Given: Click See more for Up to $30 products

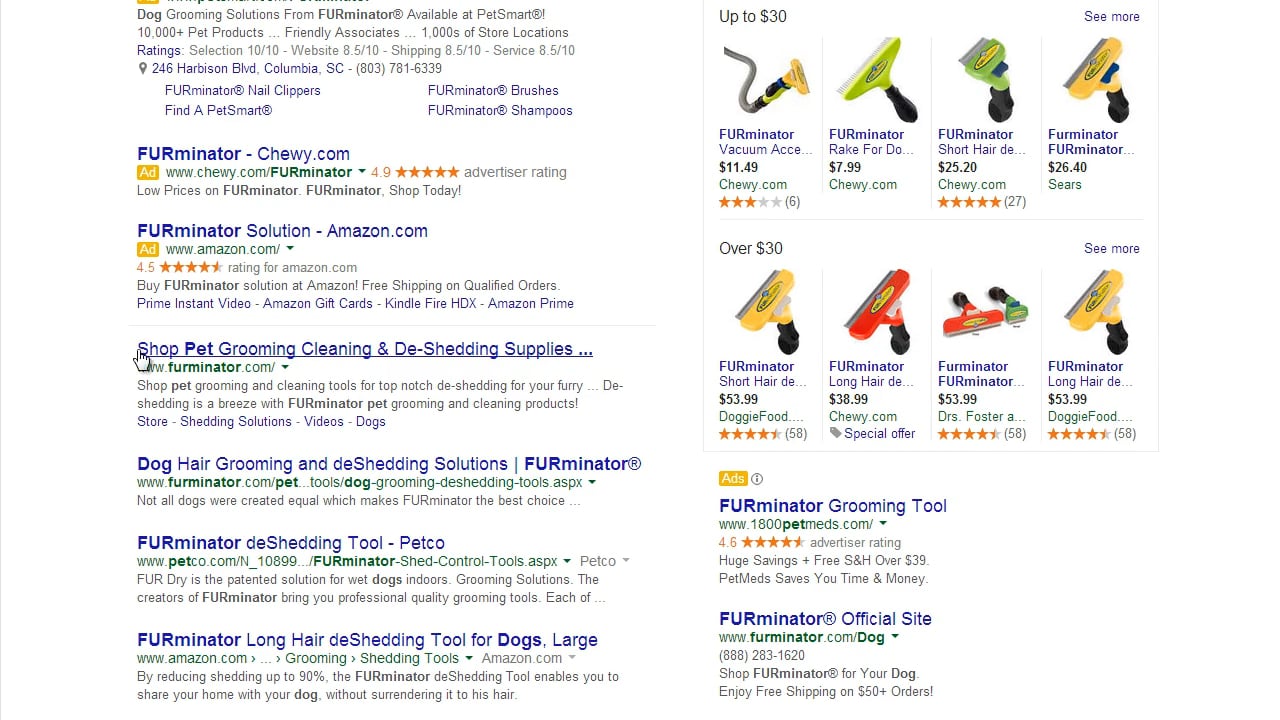Looking at the screenshot, I should pos(1111,16).
